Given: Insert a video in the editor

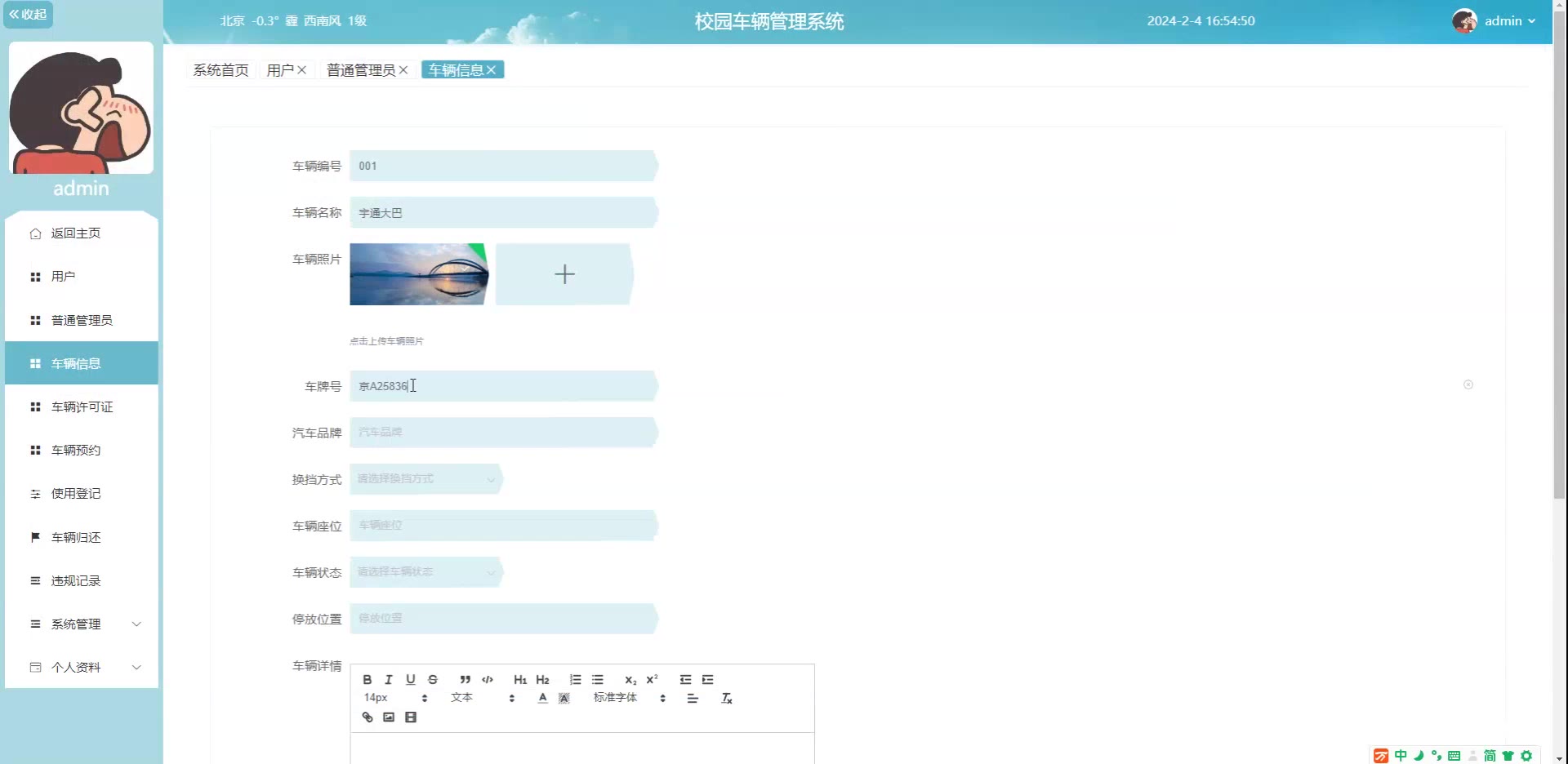Looking at the screenshot, I should (x=411, y=717).
